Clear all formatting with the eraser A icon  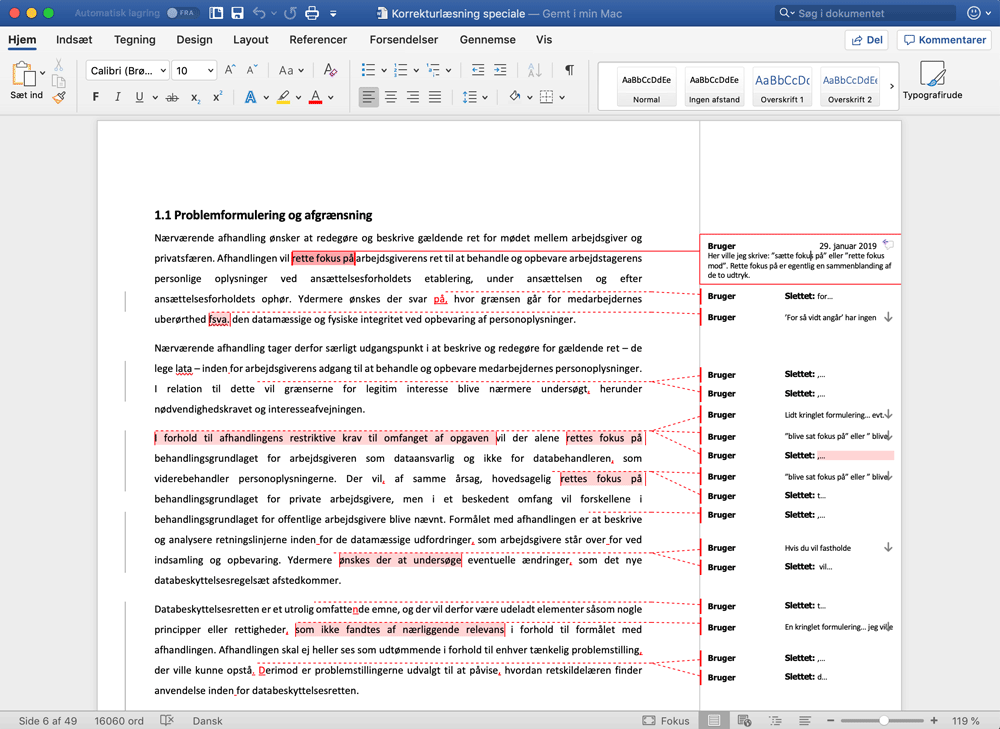[x=330, y=70]
